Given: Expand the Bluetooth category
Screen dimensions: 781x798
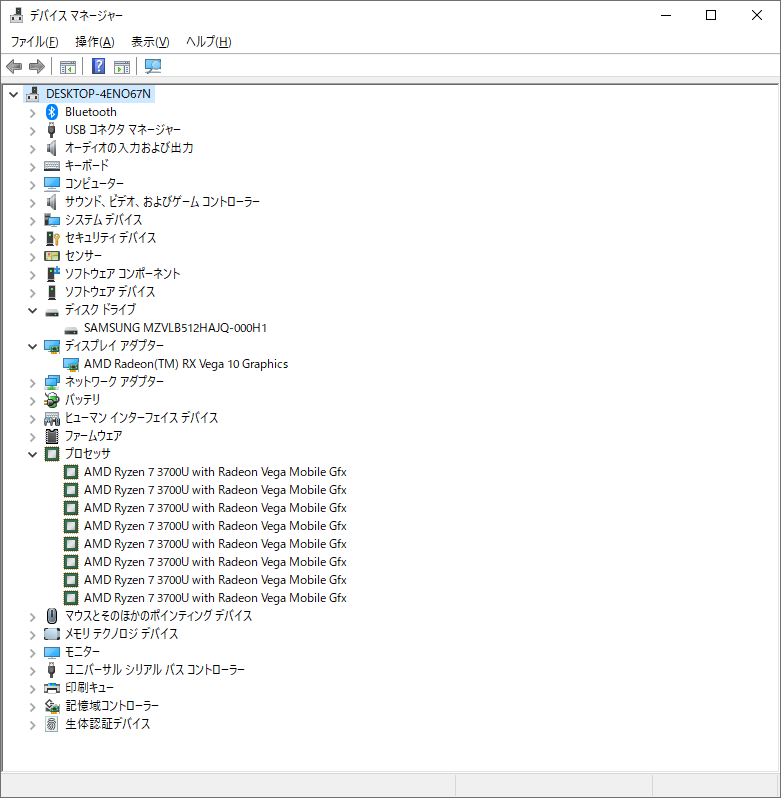Looking at the screenshot, I should (33, 112).
